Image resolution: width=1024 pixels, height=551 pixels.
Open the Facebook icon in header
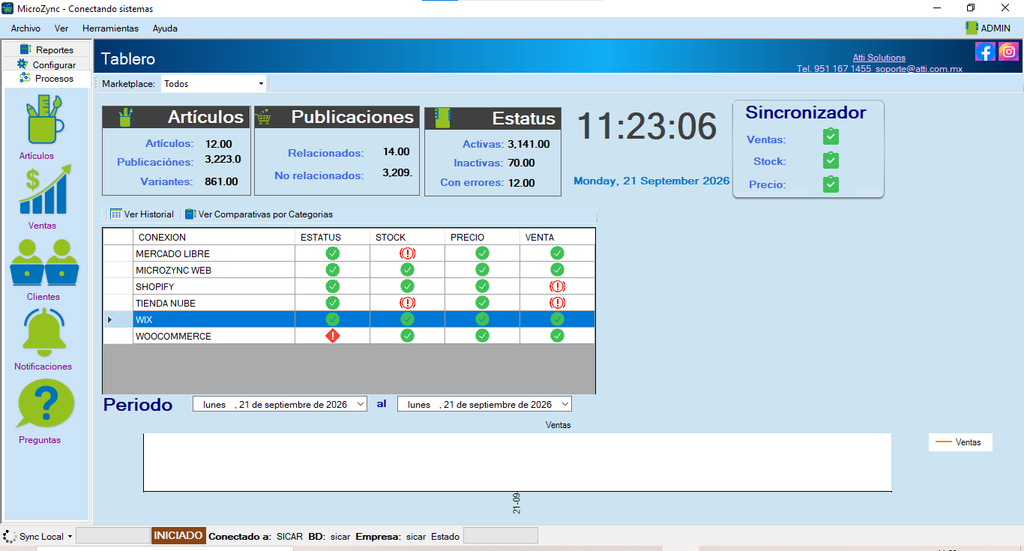(x=985, y=52)
